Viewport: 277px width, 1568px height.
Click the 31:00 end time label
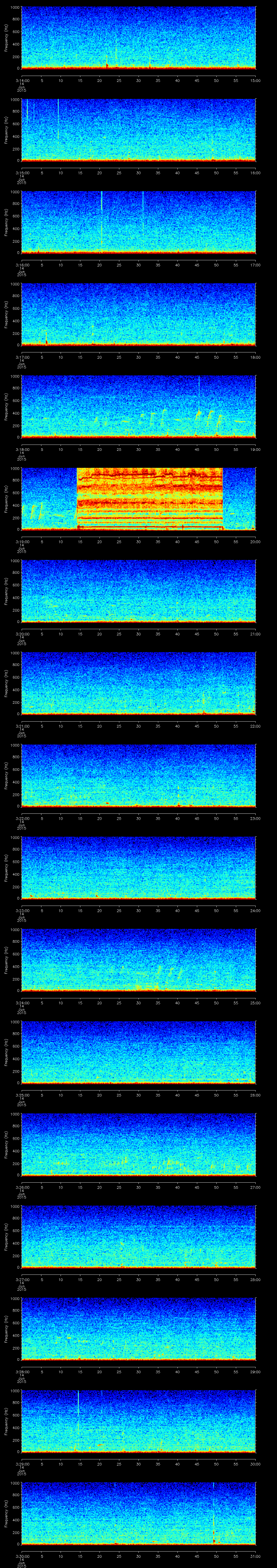(255, 1556)
